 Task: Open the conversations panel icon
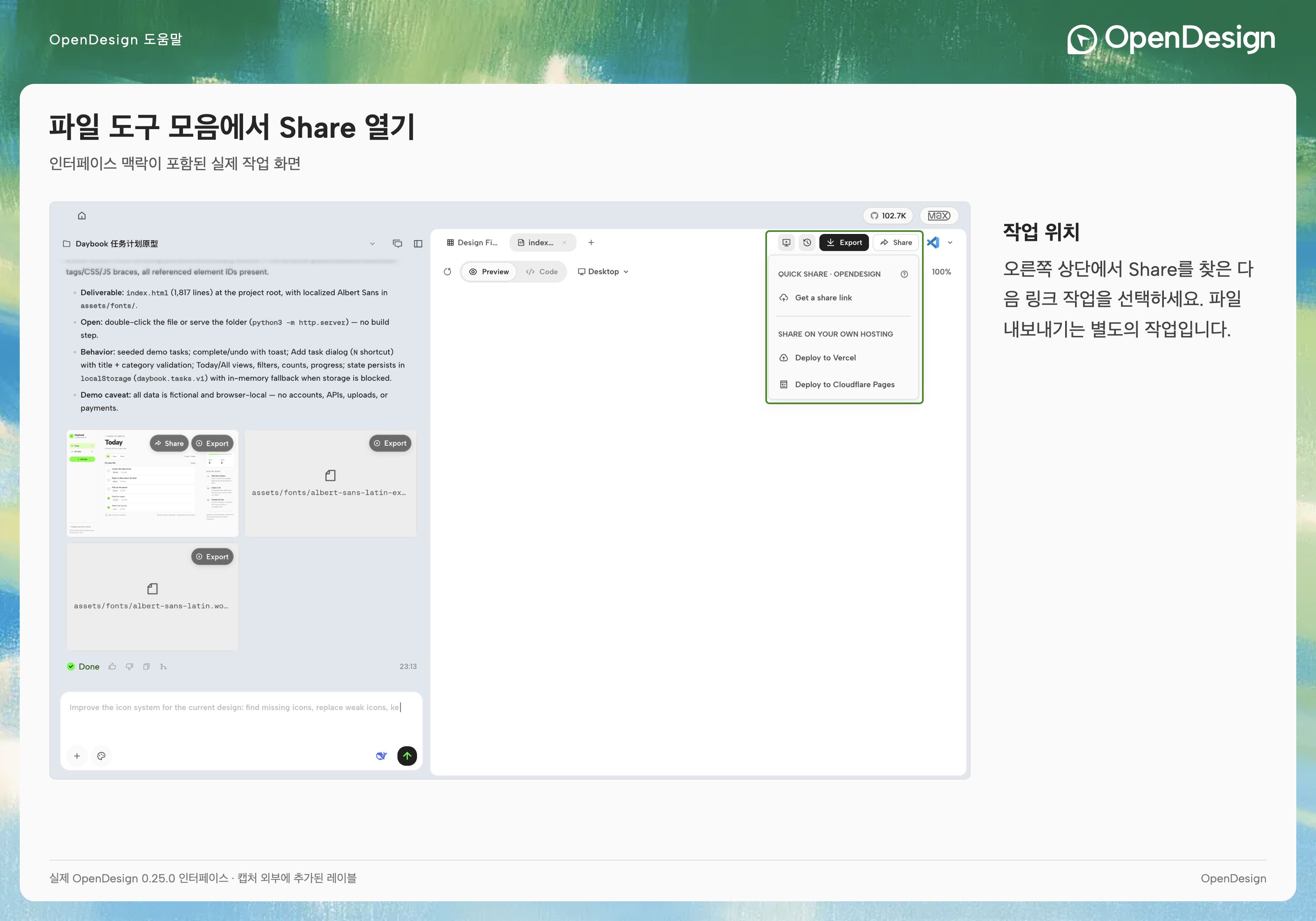pos(397,243)
